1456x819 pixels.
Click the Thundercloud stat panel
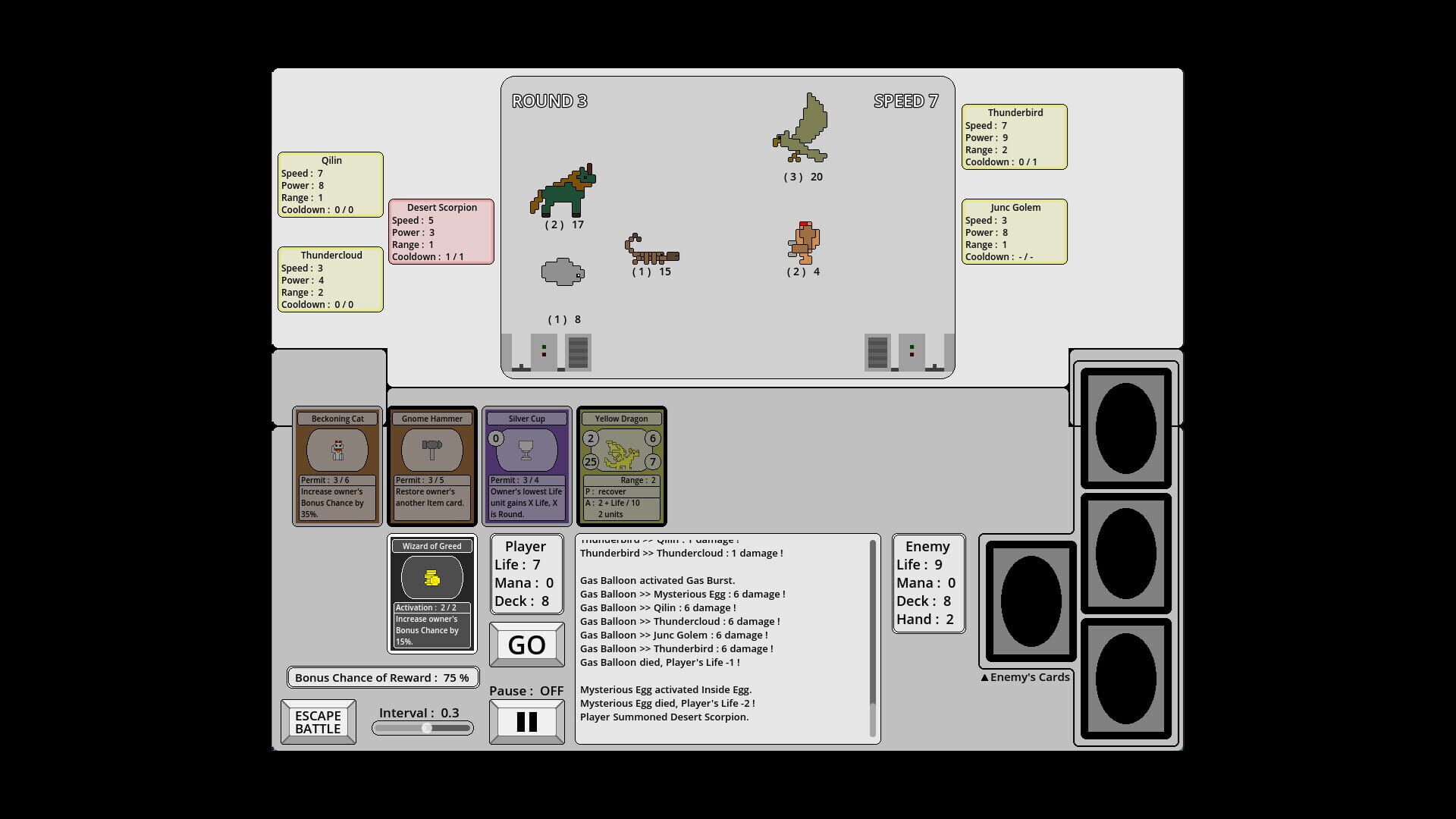[331, 279]
